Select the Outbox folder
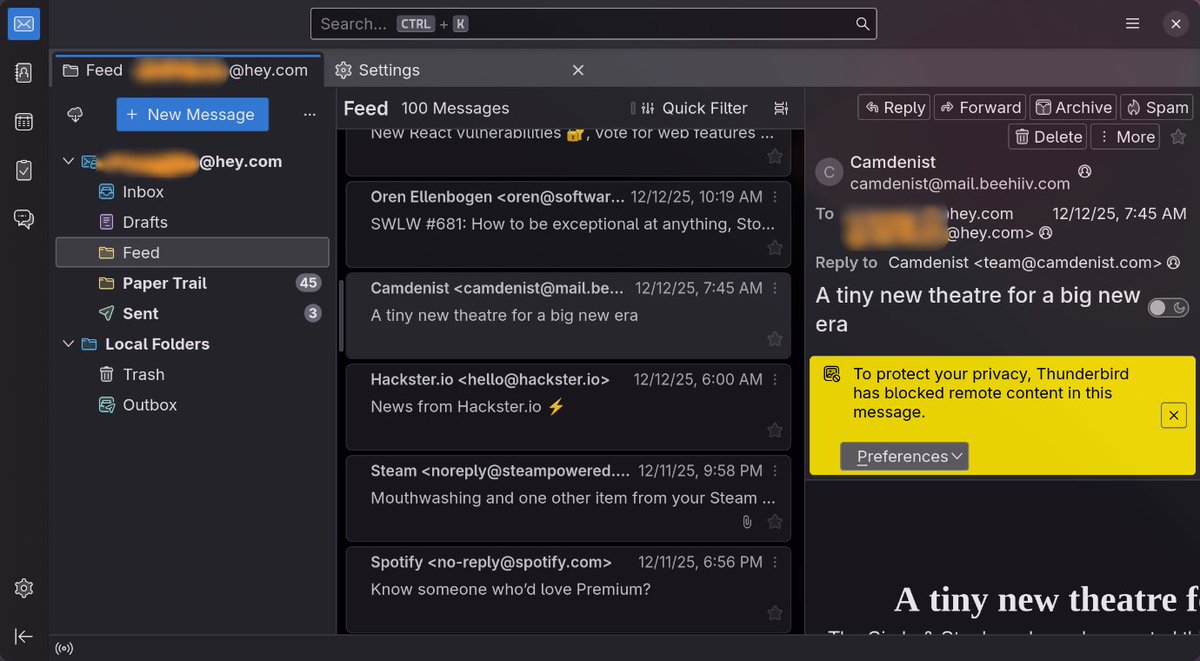Screen dimensions: 1200x661 pyautogui.click(x=192, y=405)
